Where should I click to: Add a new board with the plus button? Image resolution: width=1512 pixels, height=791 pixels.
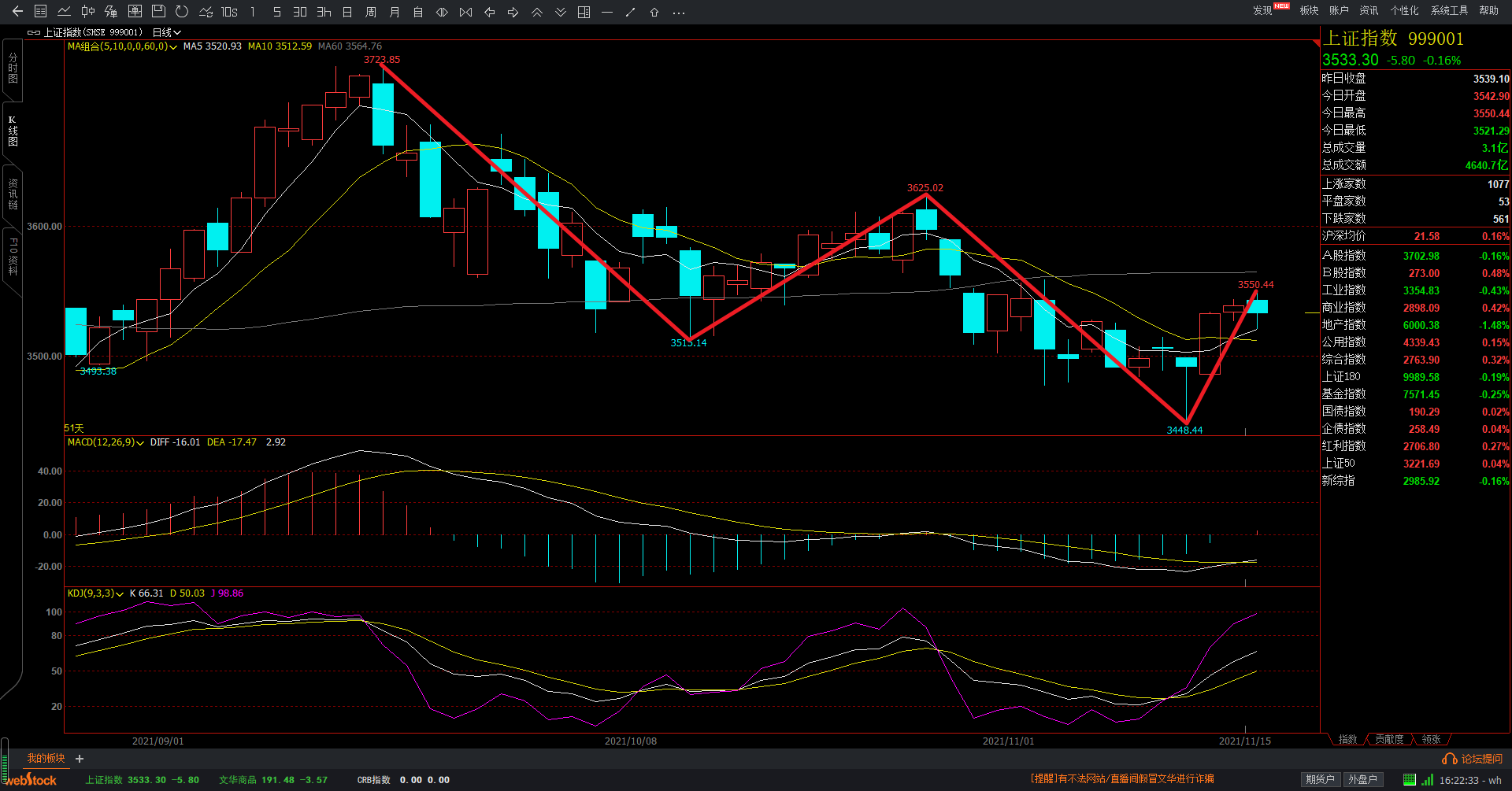point(80,759)
